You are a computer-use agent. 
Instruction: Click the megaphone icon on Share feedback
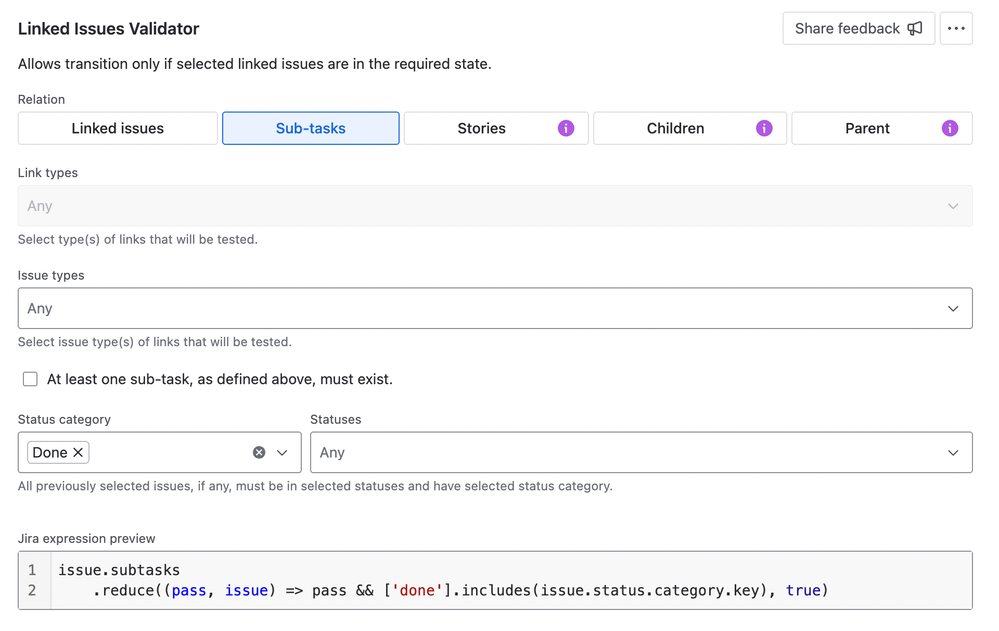(915, 29)
